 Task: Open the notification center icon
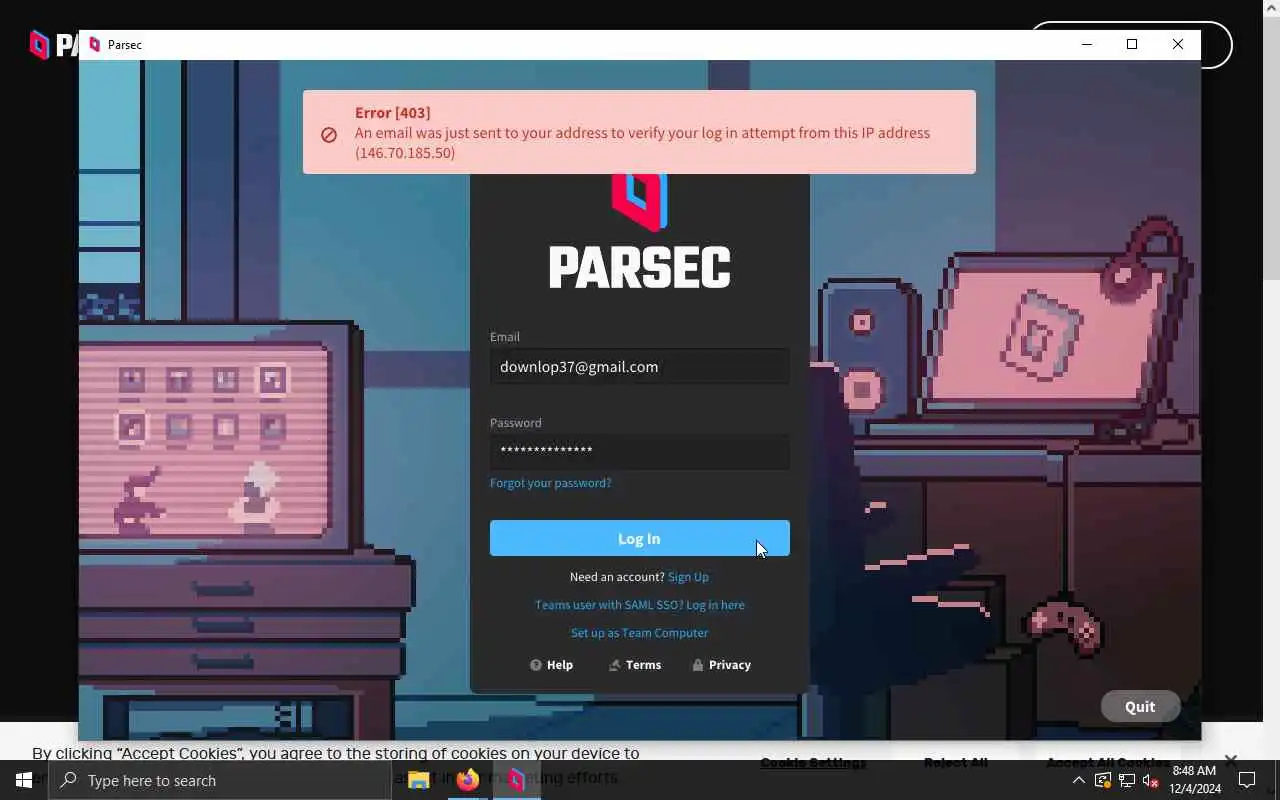tap(1247, 780)
